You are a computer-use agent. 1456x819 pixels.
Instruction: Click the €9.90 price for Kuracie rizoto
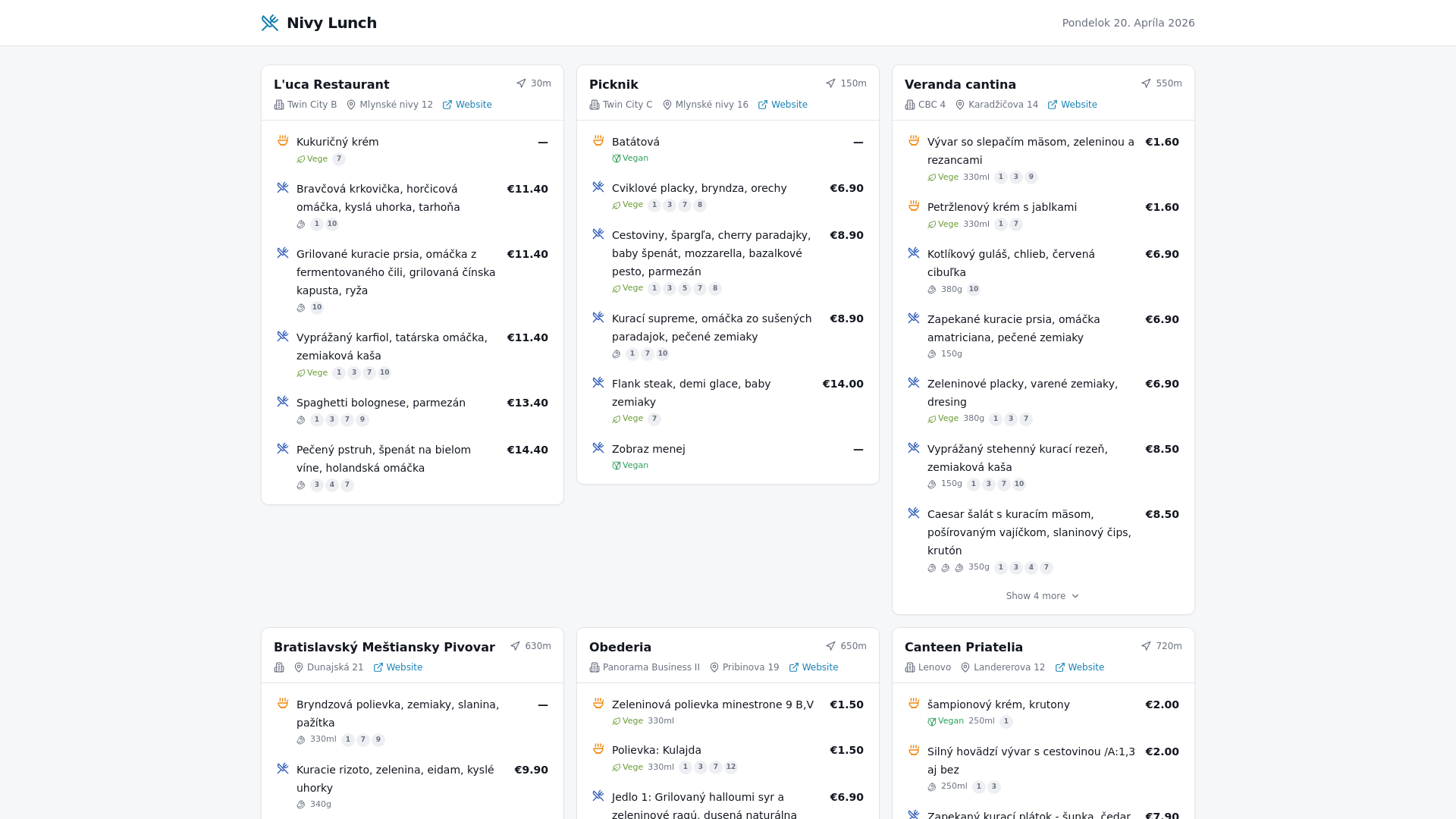pyautogui.click(x=531, y=770)
